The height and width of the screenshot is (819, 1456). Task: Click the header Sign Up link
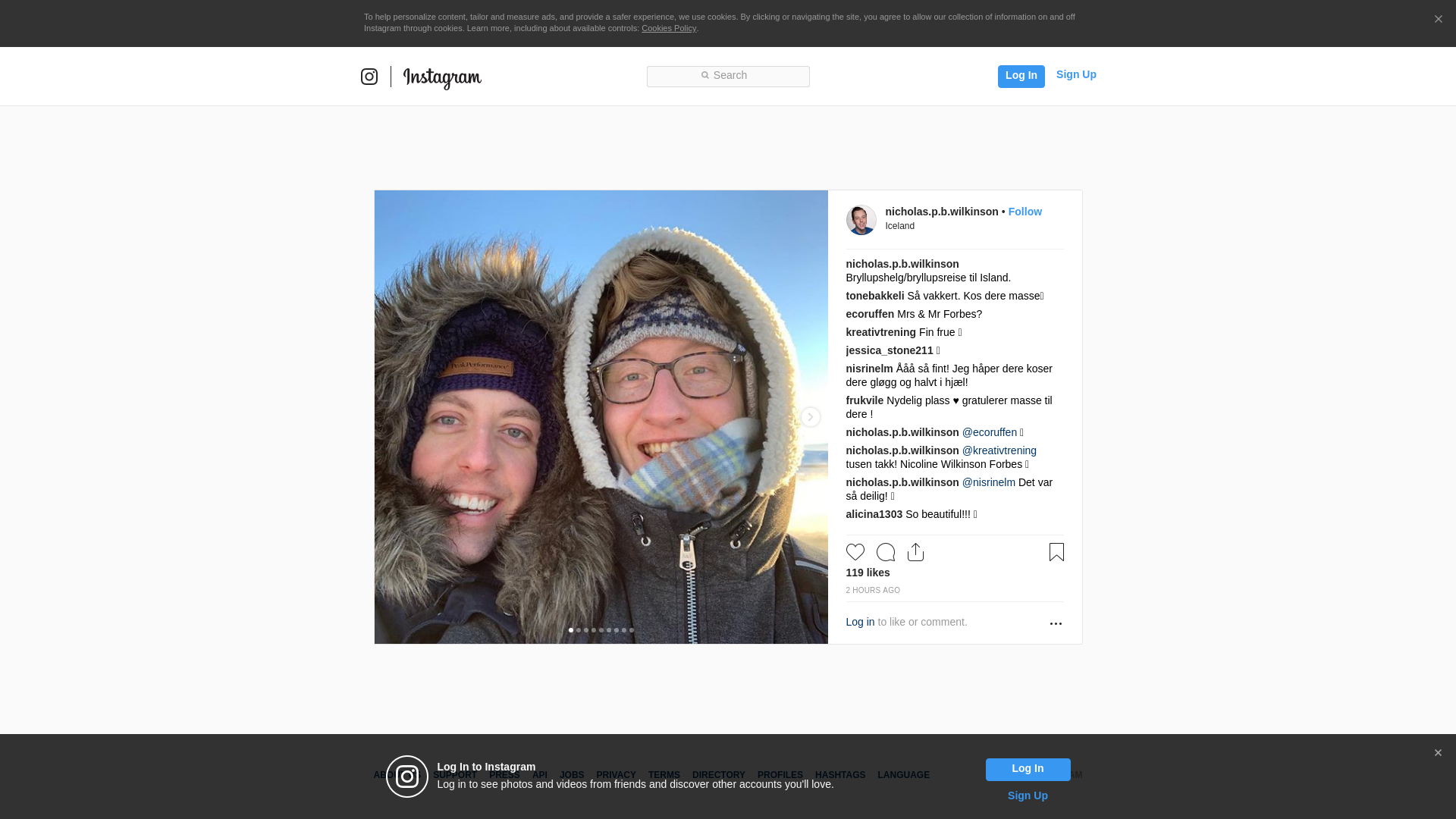[1076, 74]
